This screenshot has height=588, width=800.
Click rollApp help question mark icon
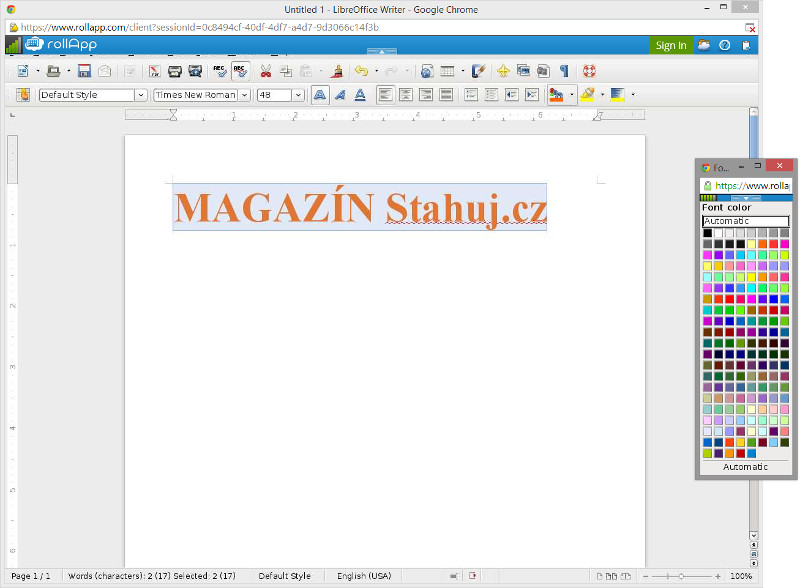tap(724, 45)
